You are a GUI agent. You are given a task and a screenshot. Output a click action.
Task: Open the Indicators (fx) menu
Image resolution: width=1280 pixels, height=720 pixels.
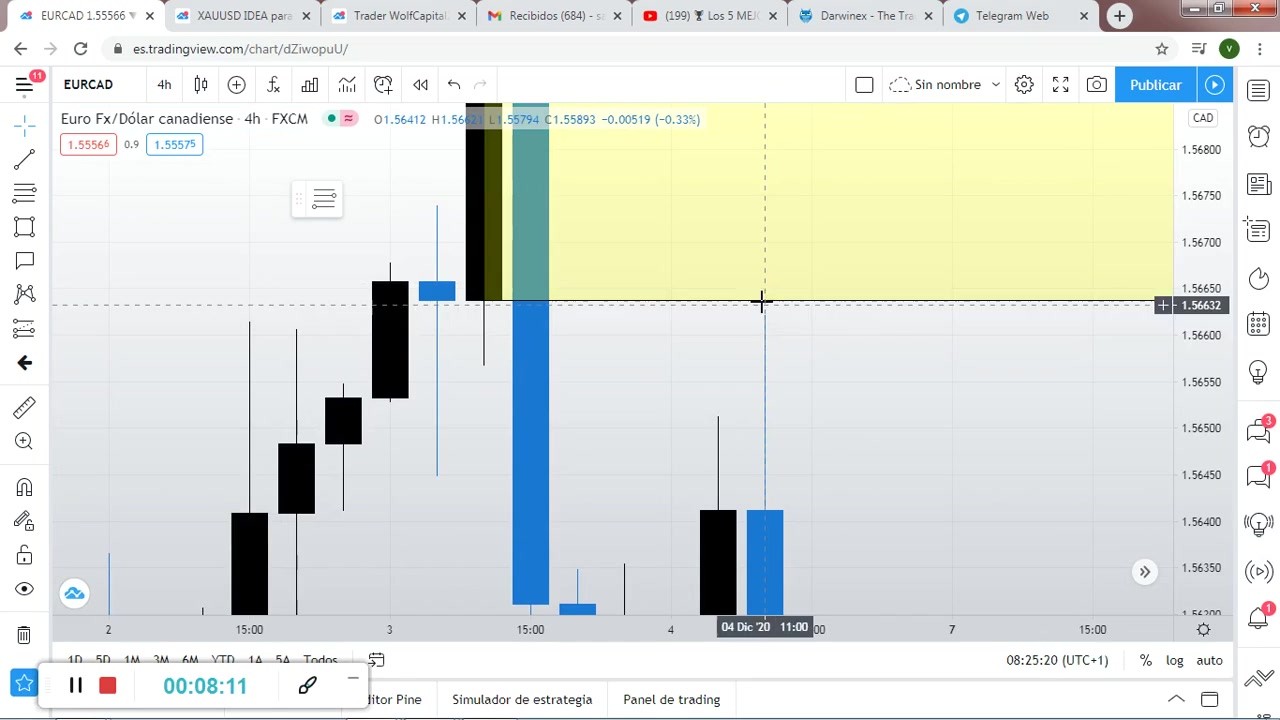273,85
